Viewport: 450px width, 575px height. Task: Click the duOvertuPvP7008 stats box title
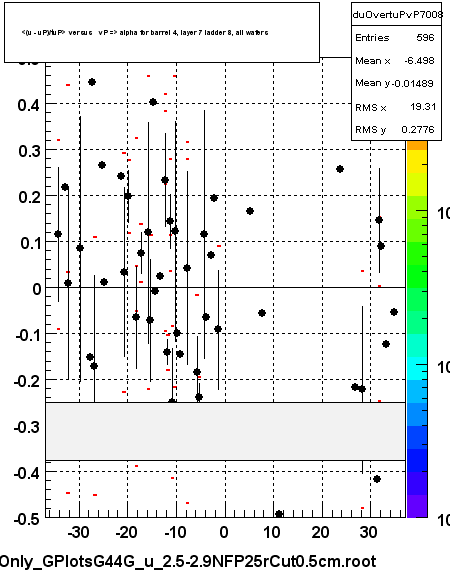pos(396,14)
